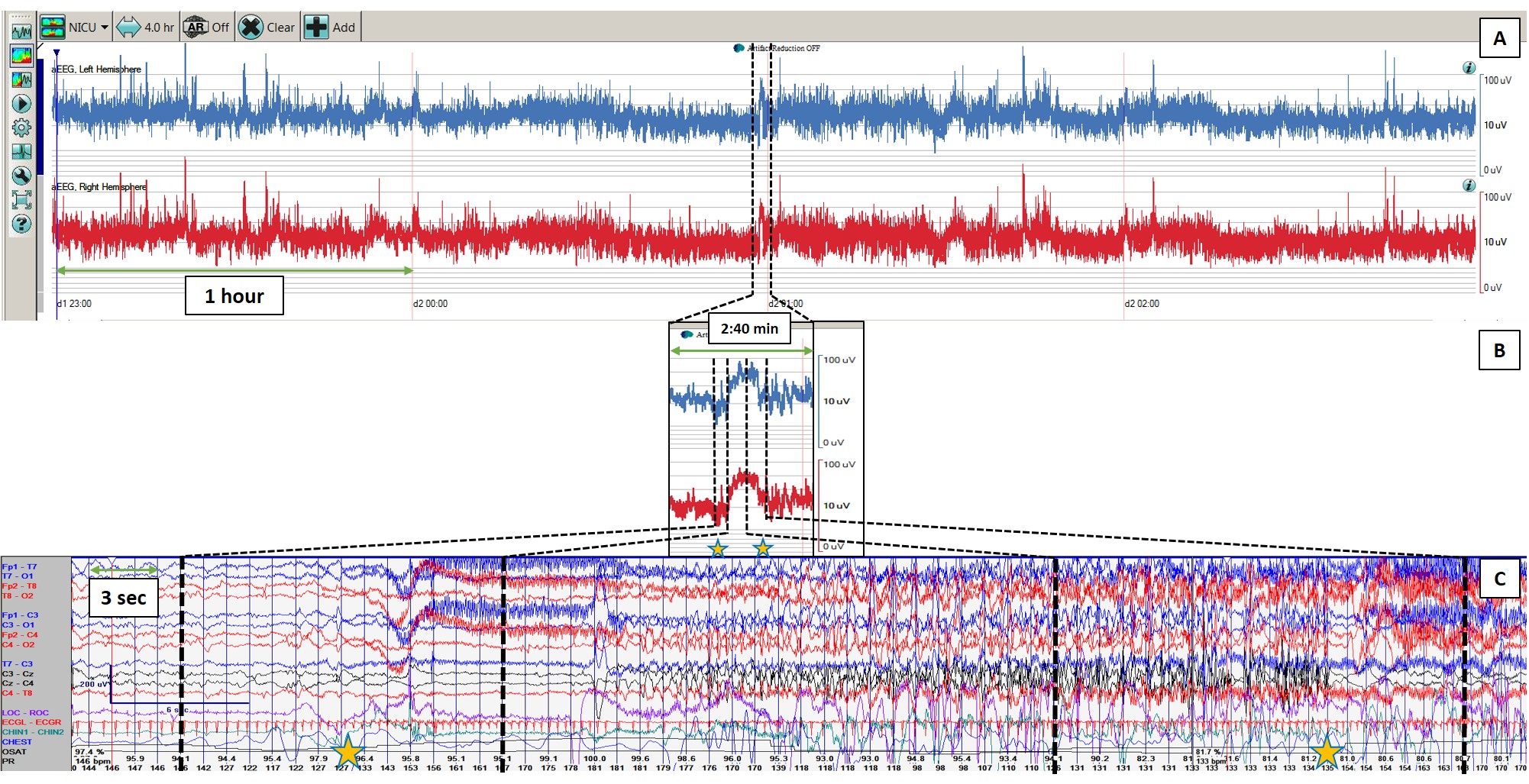The image size is (1529, 784).
Task: Click the blue time cursor marker at trend start
Action: coord(57,53)
